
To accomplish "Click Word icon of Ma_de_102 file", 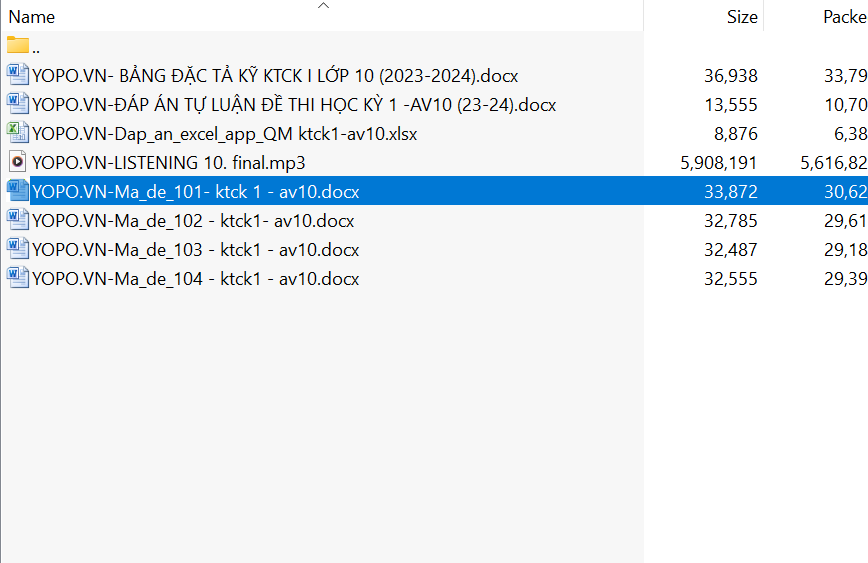I will point(17,220).
